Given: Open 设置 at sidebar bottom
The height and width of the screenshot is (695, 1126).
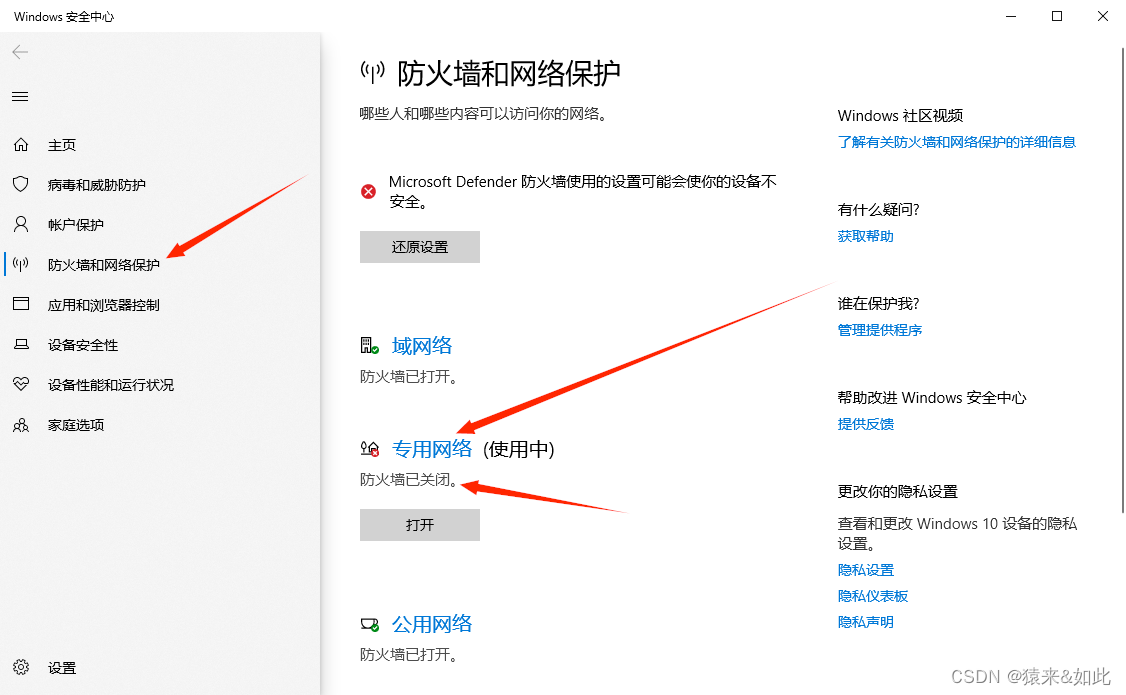Looking at the screenshot, I should pos(62,668).
